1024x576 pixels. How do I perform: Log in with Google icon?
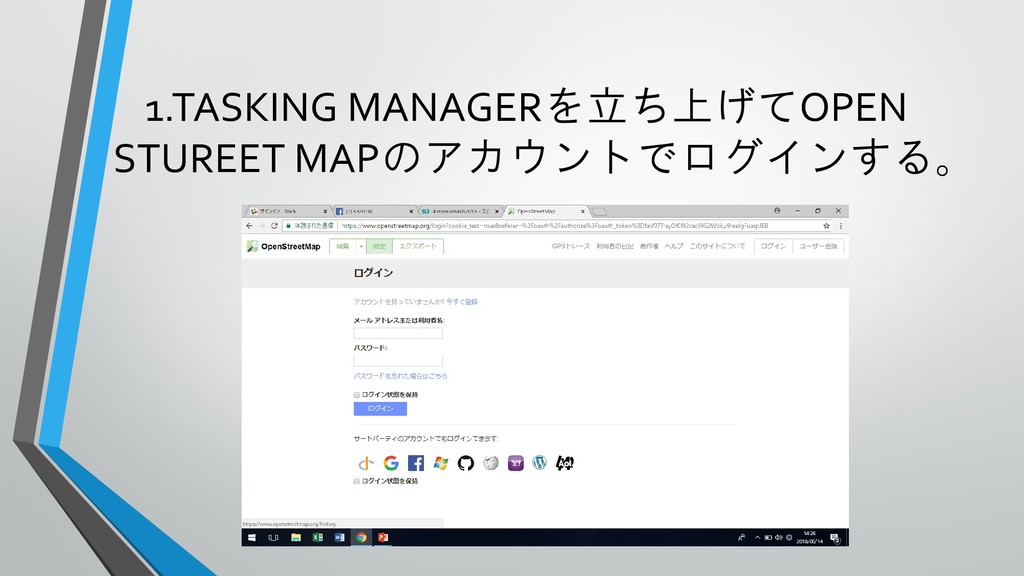(x=391, y=463)
